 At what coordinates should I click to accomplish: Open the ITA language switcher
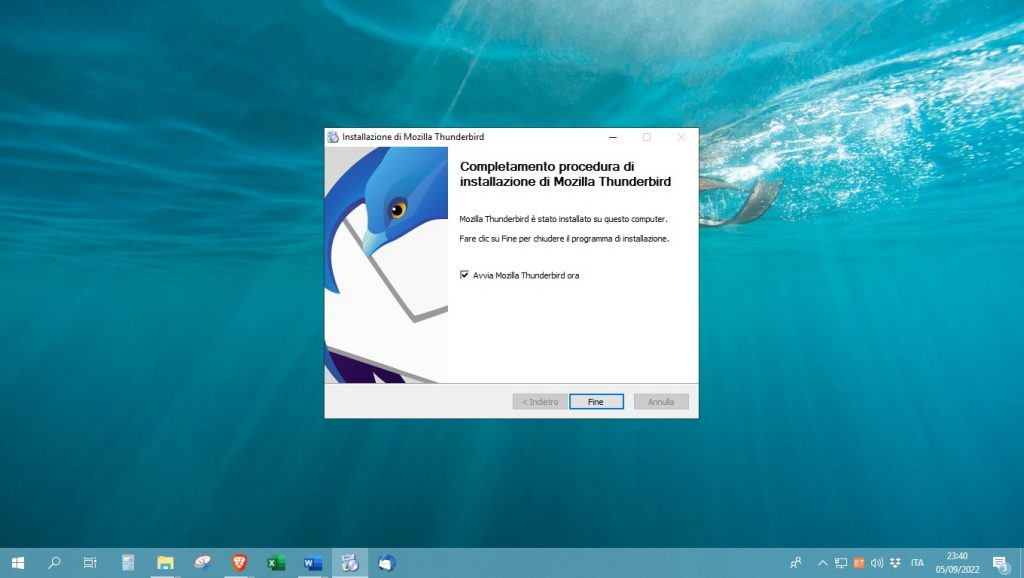(x=918, y=563)
